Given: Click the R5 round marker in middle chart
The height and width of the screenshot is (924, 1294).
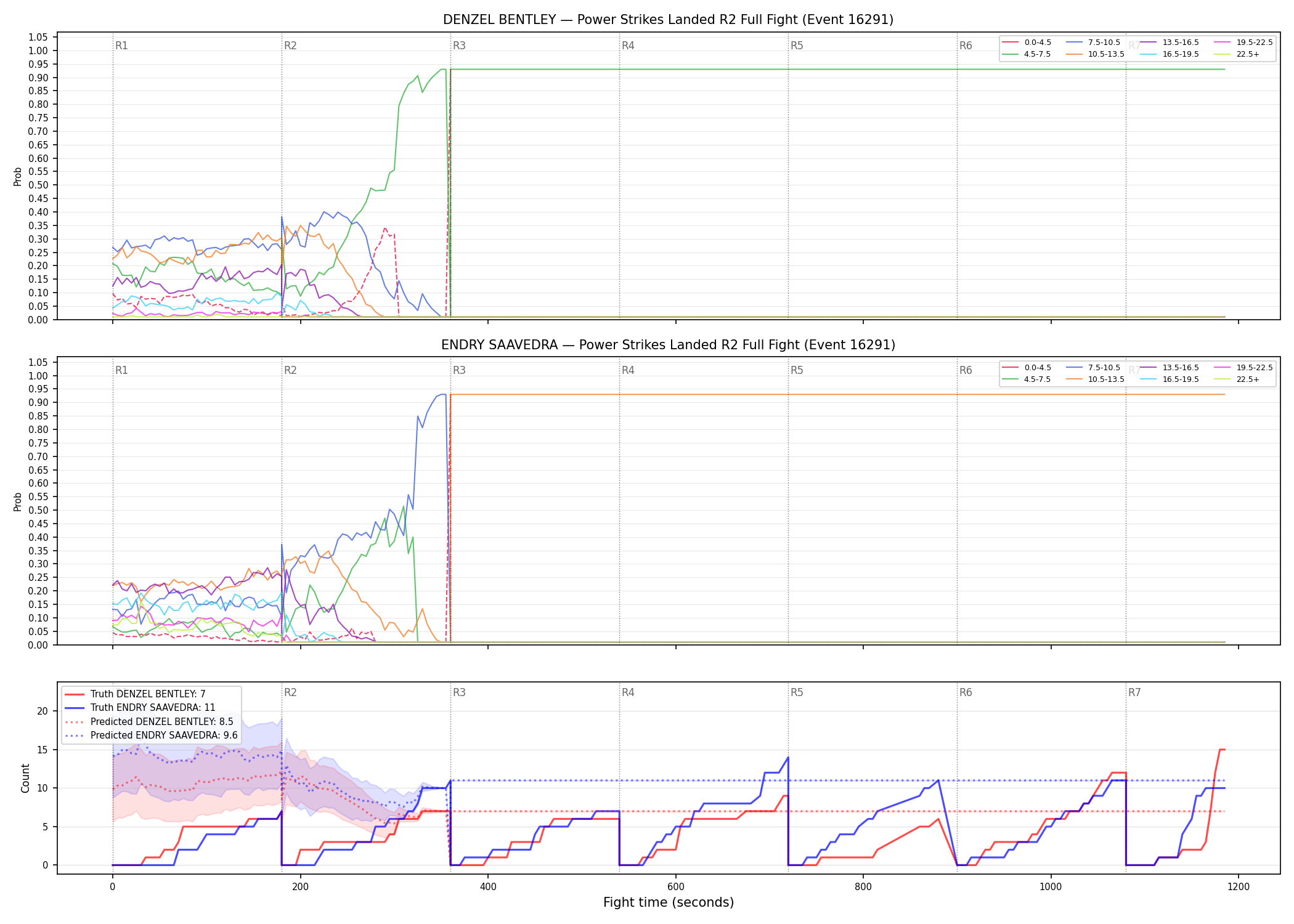Looking at the screenshot, I should pos(797,370).
